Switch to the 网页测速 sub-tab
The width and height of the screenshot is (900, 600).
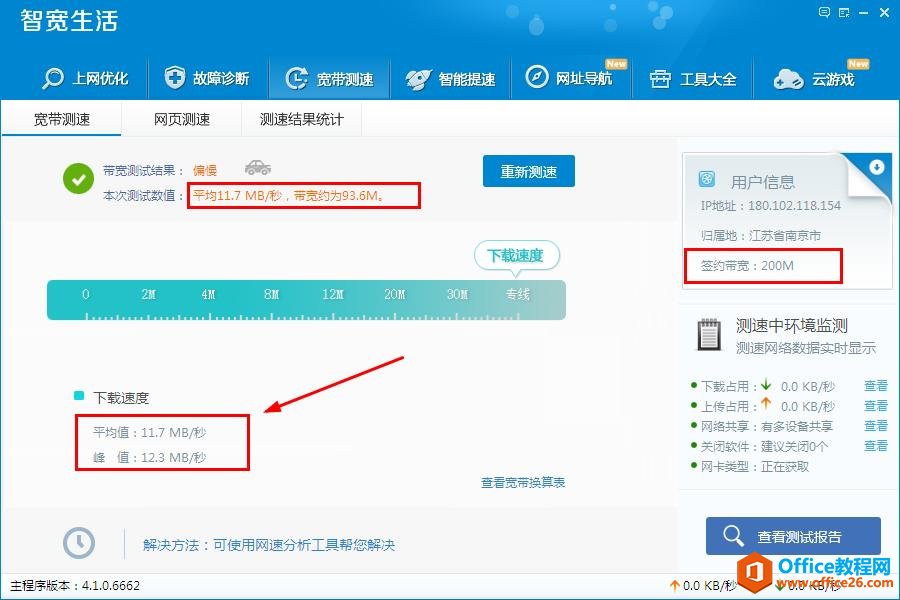pos(181,119)
